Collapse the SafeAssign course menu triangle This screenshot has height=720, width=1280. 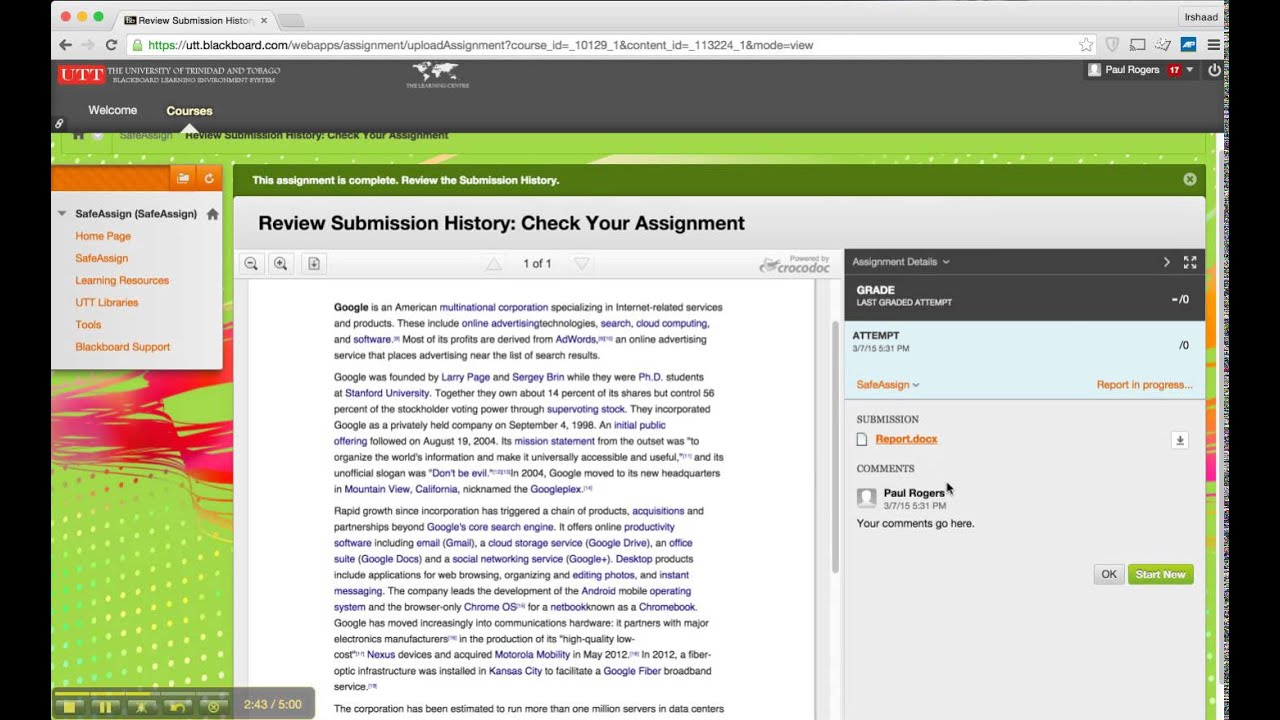pos(62,214)
